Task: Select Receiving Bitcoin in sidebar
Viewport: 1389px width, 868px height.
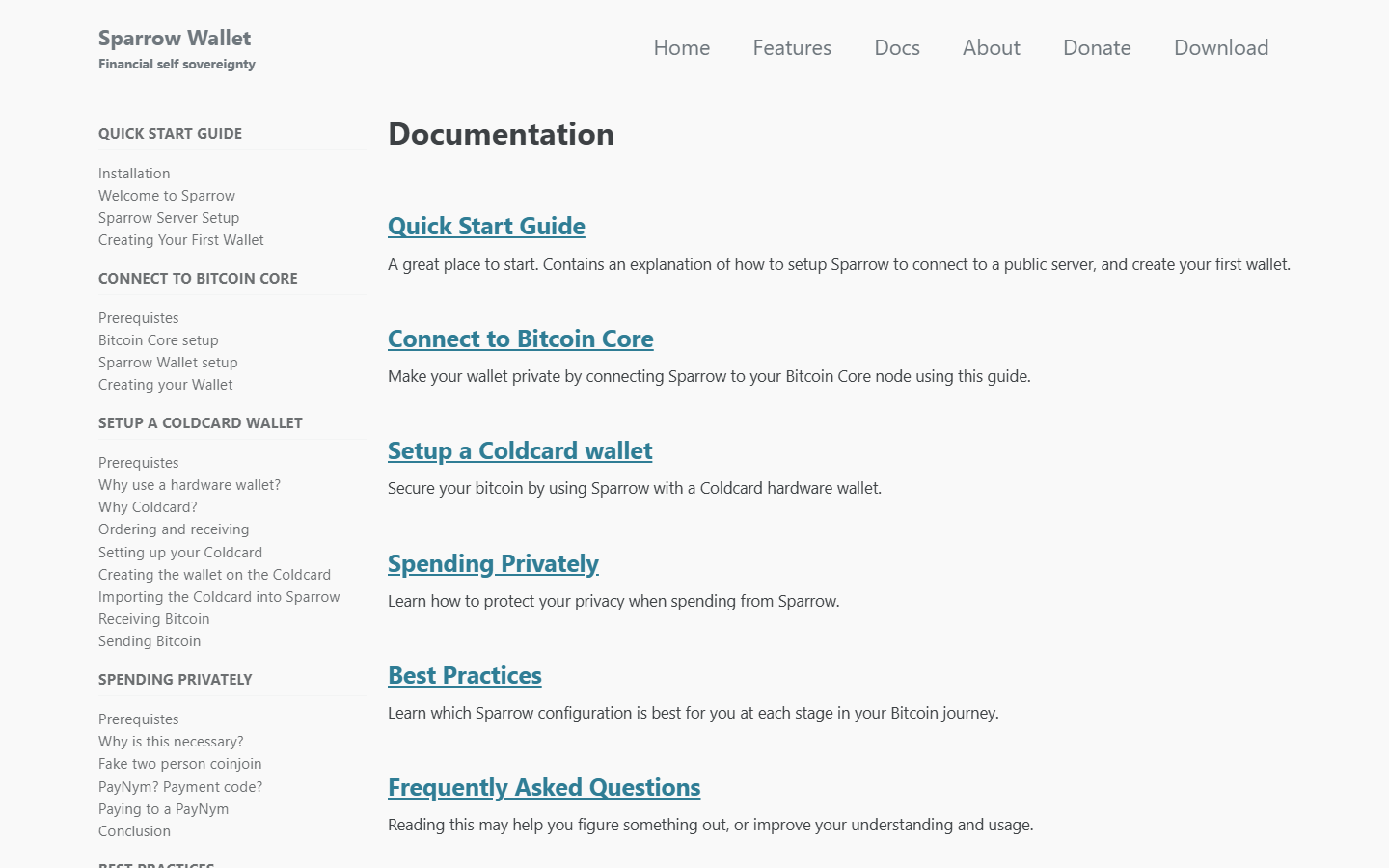Action: (154, 619)
